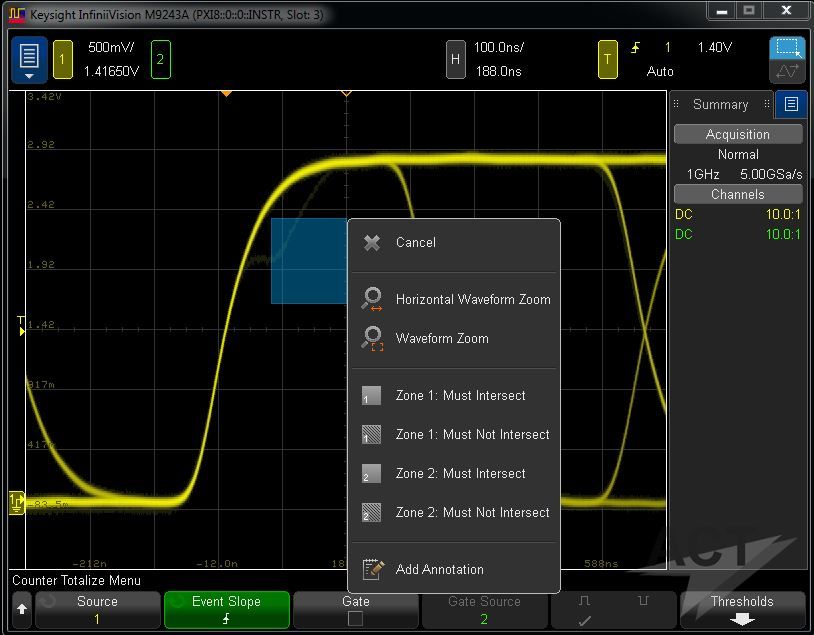Open the main menu dropdown icon

pyautogui.click(x=29, y=60)
